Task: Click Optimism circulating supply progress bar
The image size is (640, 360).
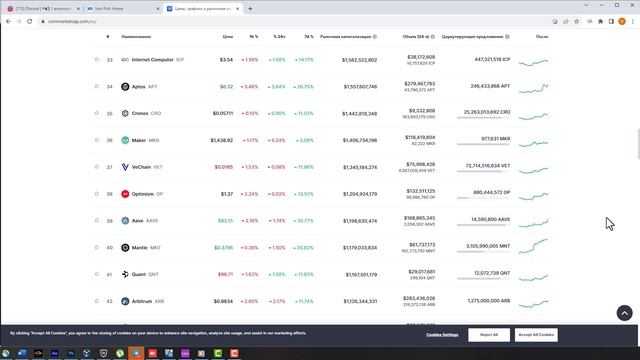Action: click(483, 198)
